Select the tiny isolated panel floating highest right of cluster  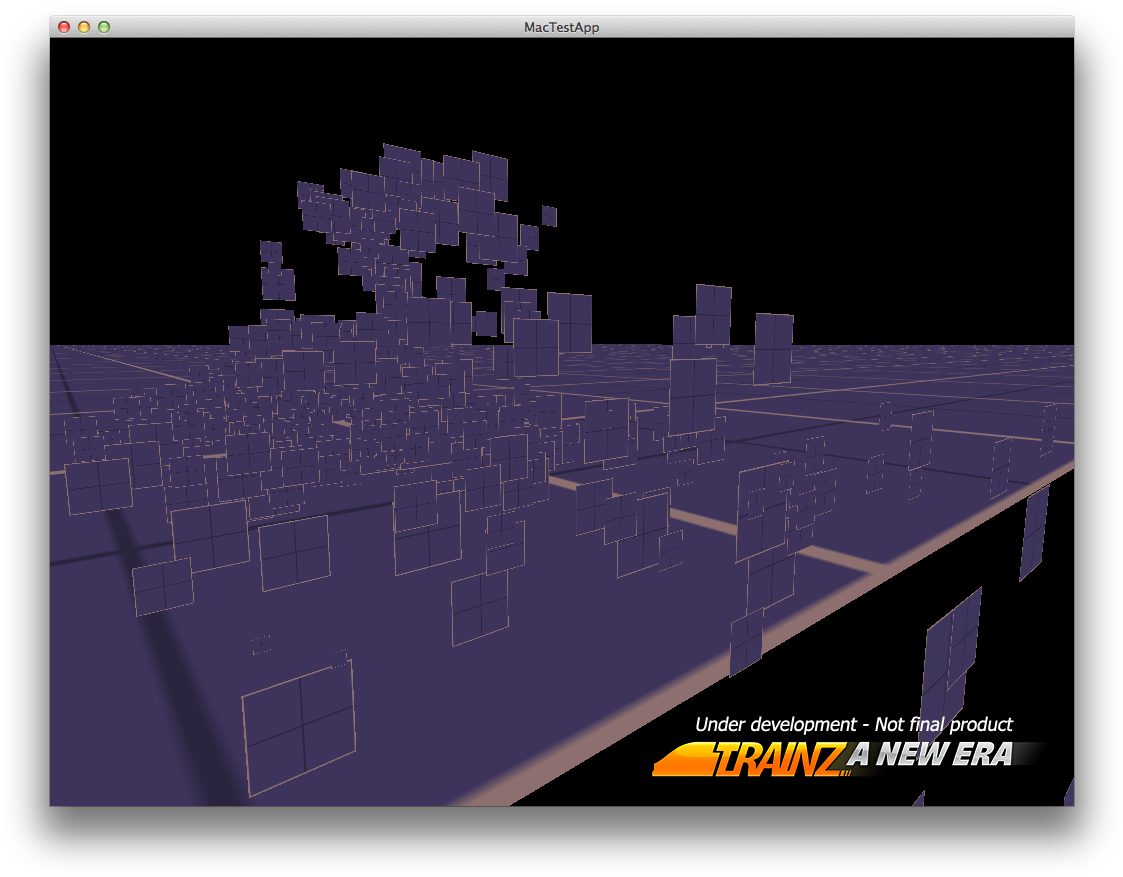point(549,216)
